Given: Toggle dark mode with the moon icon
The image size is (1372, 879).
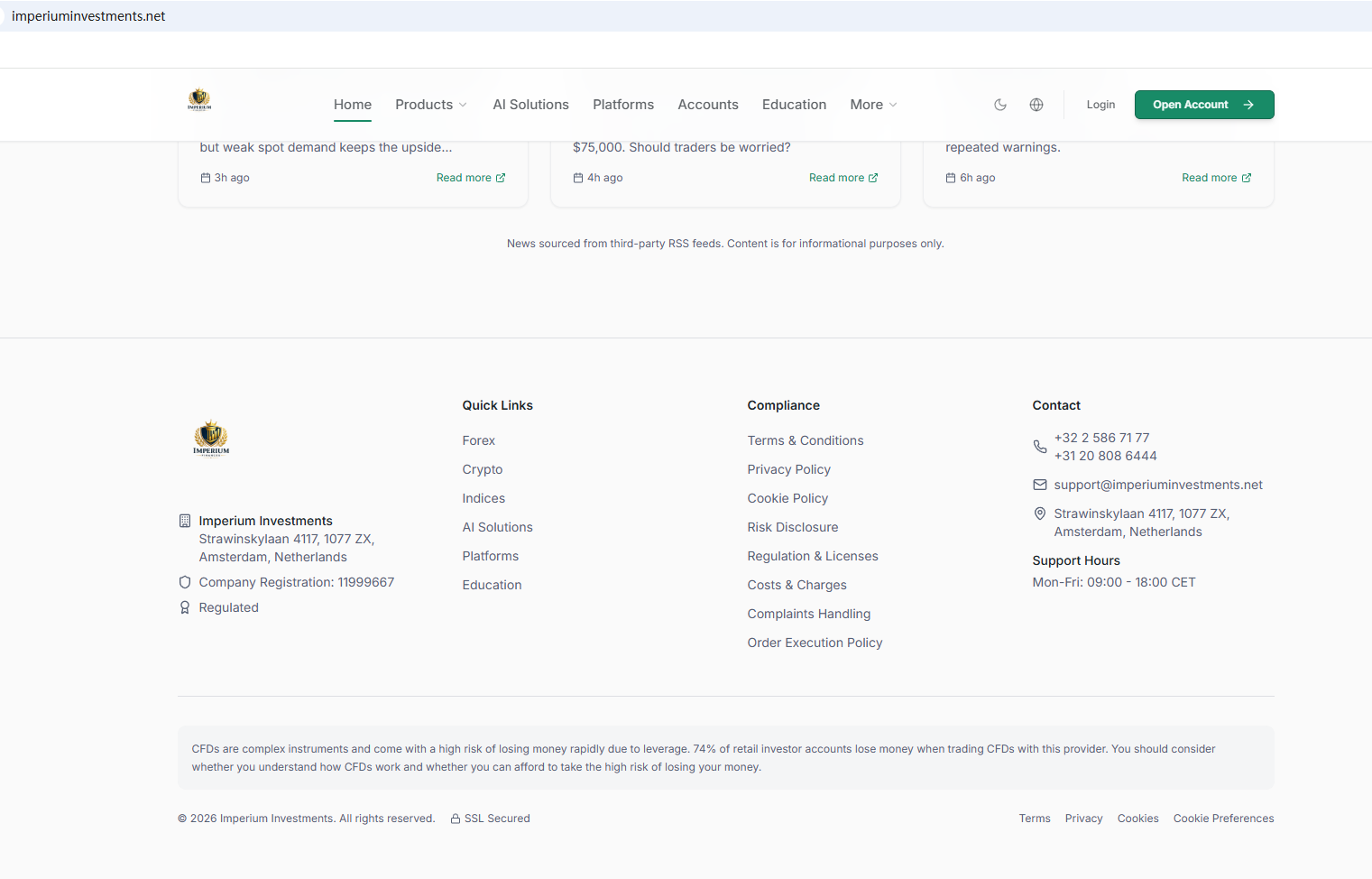Looking at the screenshot, I should [1000, 105].
